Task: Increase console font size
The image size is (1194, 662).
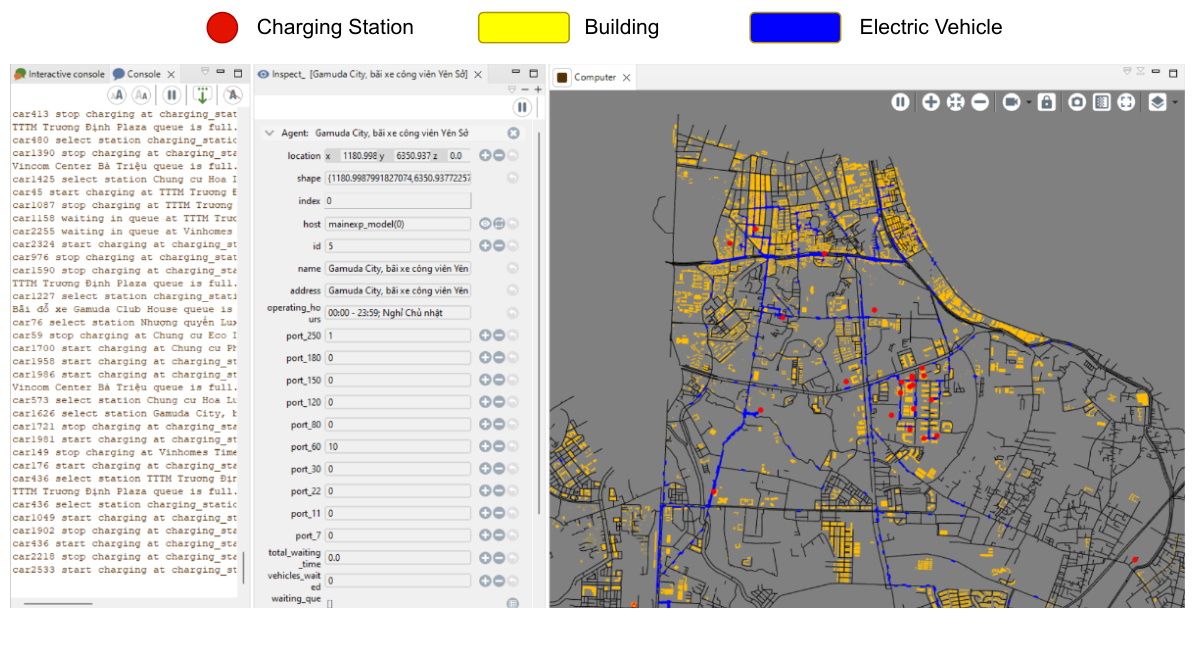Action: tap(117, 95)
